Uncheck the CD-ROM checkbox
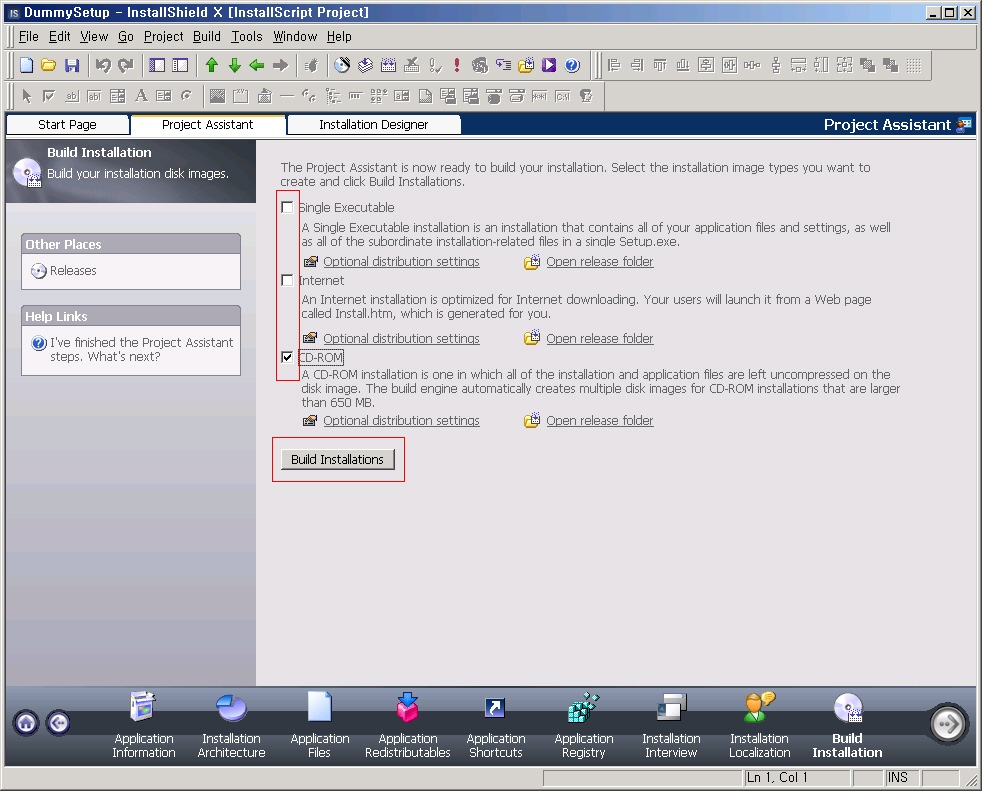 coord(287,357)
